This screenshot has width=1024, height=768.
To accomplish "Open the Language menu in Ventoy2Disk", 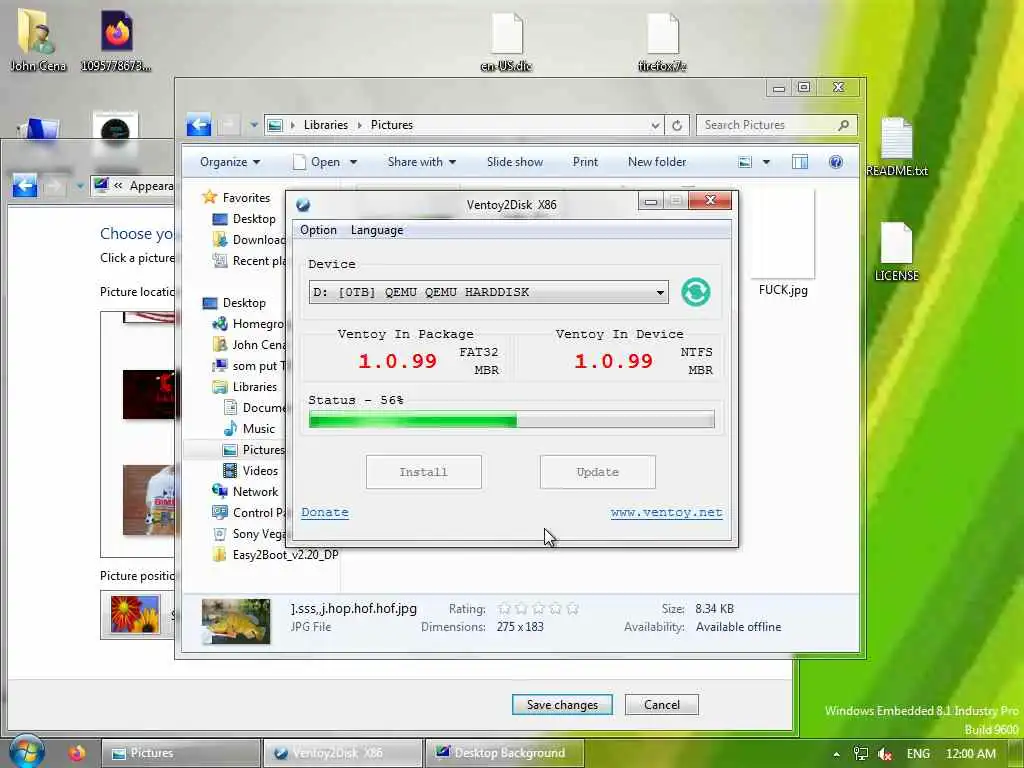I will [x=377, y=230].
